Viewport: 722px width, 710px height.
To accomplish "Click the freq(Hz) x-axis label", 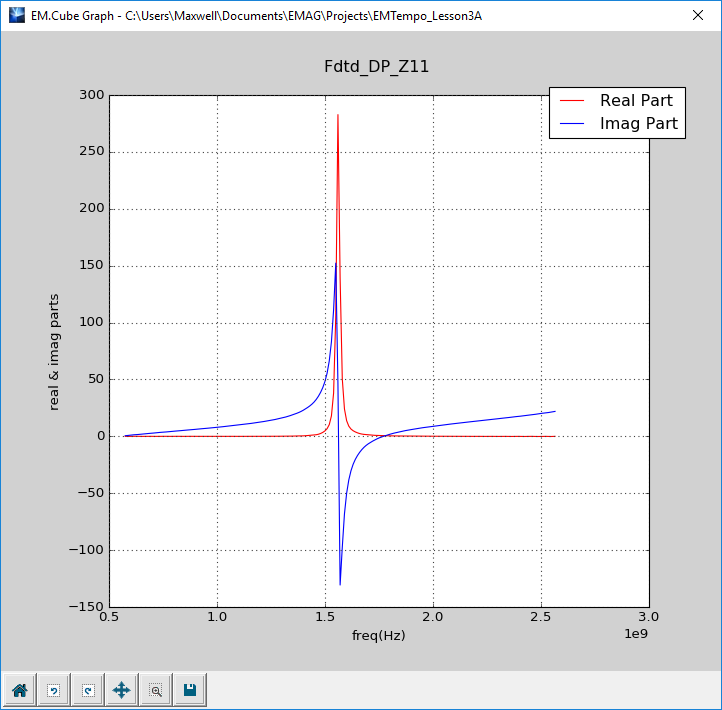I will coord(378,636).
